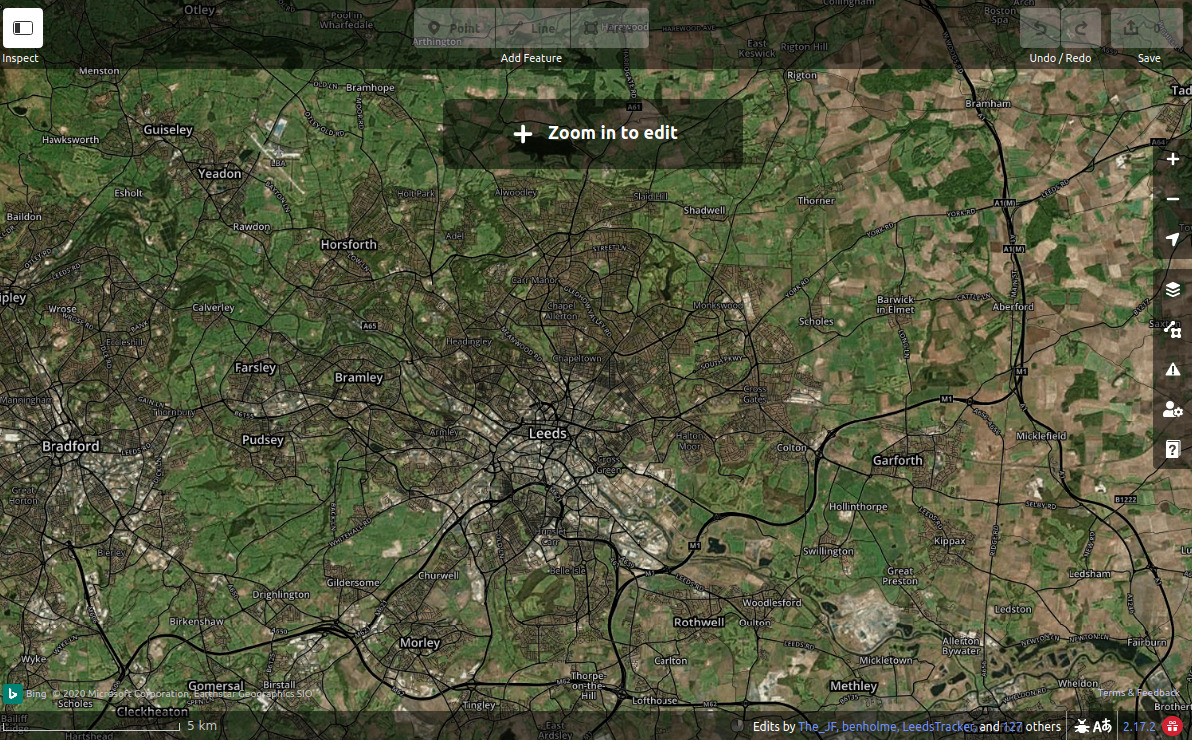The image size is (1192, 740).
Task: Click the Bing logo icon
Action: click(x=11, y=694)
